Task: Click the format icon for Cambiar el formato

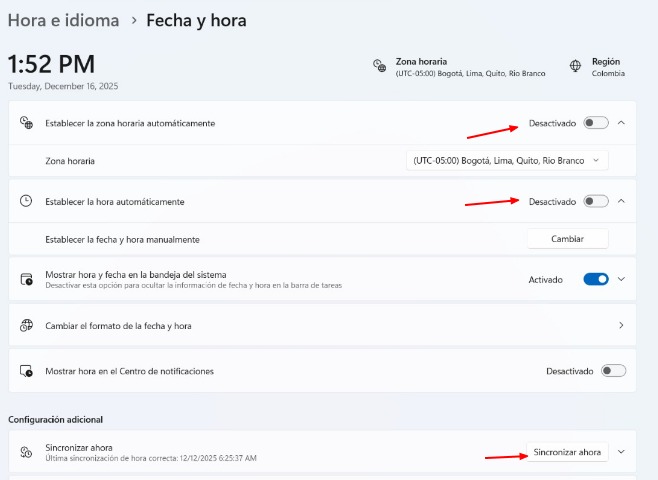Action: (27, 325)
